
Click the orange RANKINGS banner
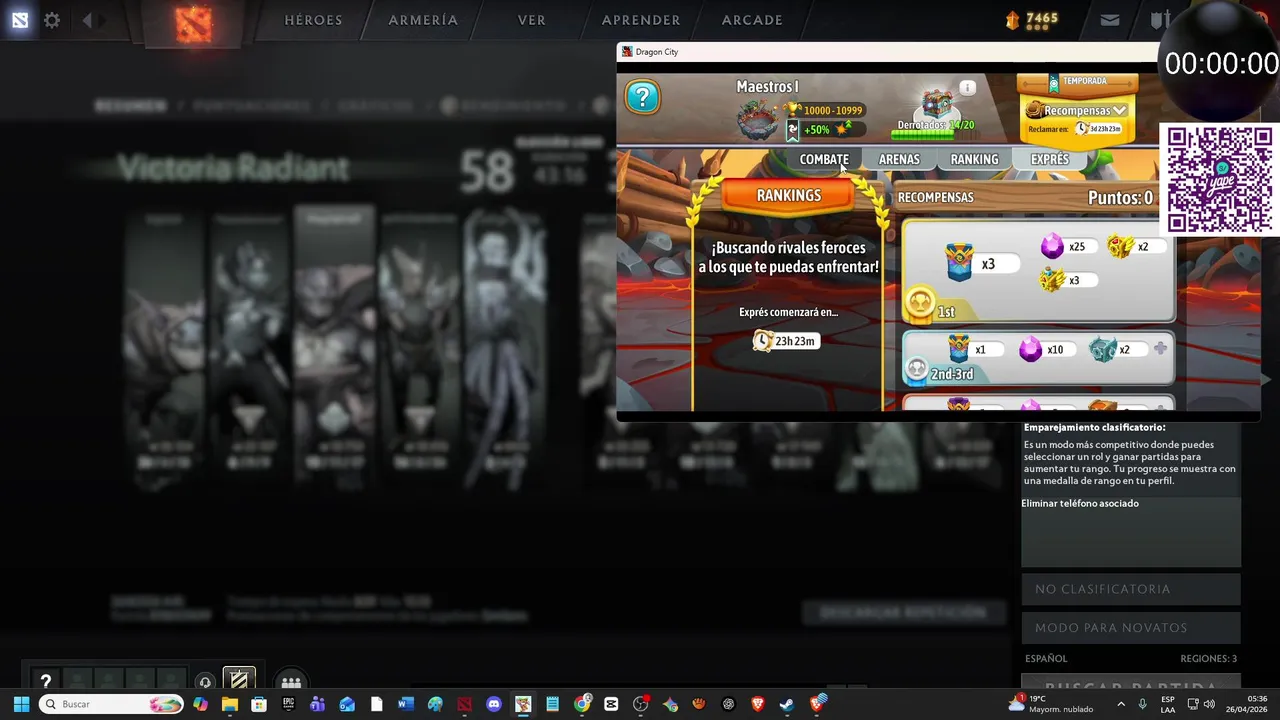tap(788, 196)
